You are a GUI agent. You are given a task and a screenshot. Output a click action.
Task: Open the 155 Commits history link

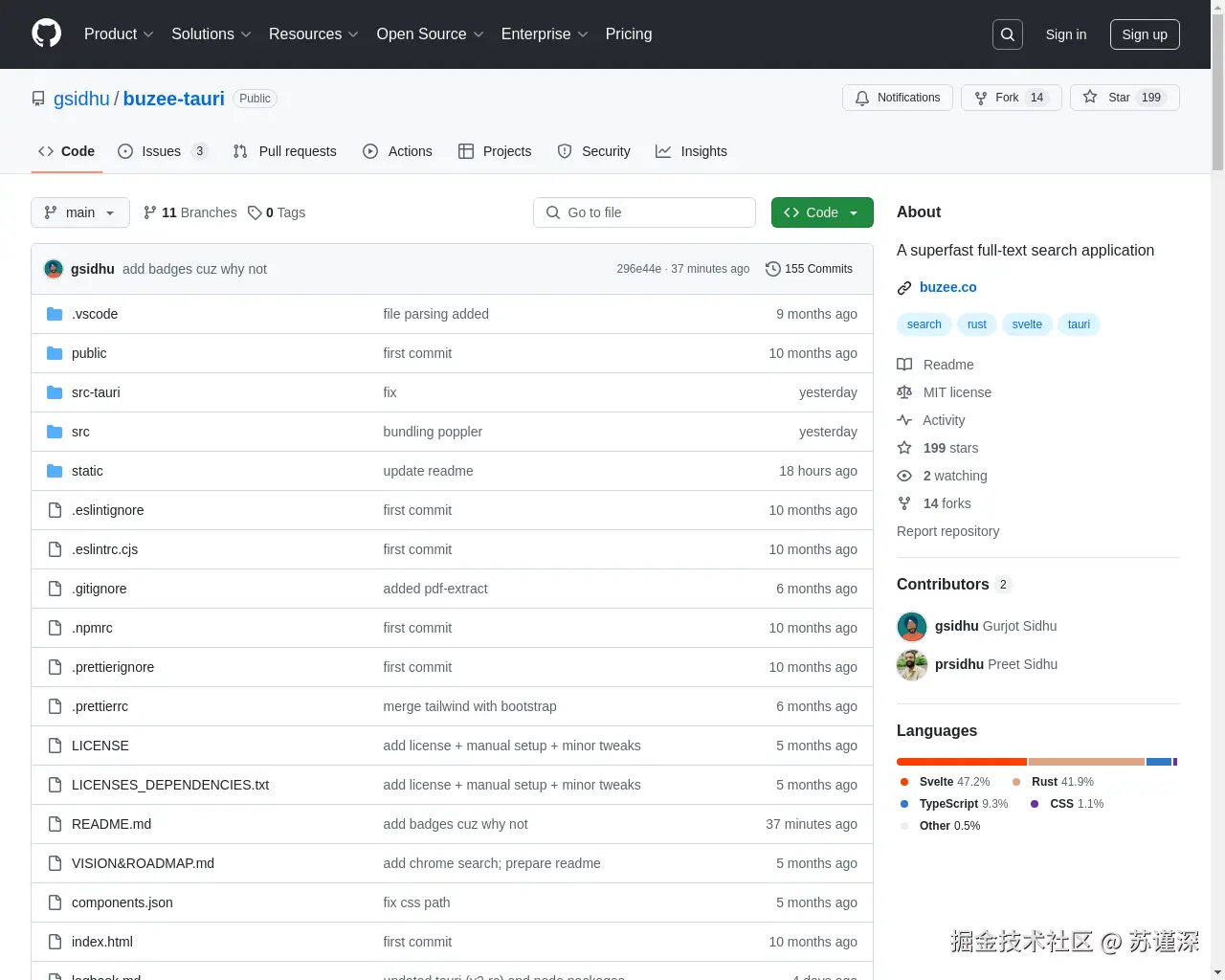click(x=809, y=269)
